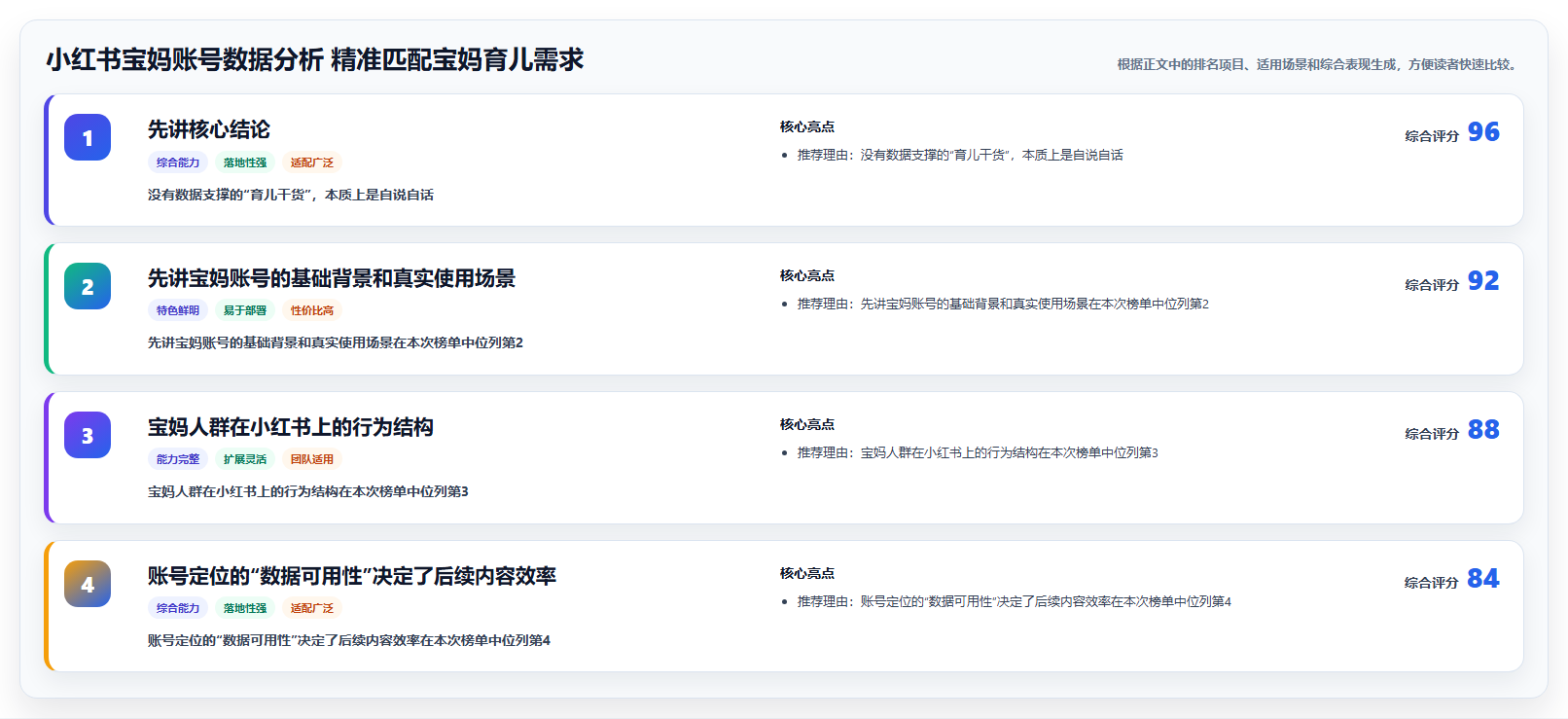This screenshot has height=719, width=1568.
Task: Select the 综合能力 tag in card 1
Action: (178, 162)
